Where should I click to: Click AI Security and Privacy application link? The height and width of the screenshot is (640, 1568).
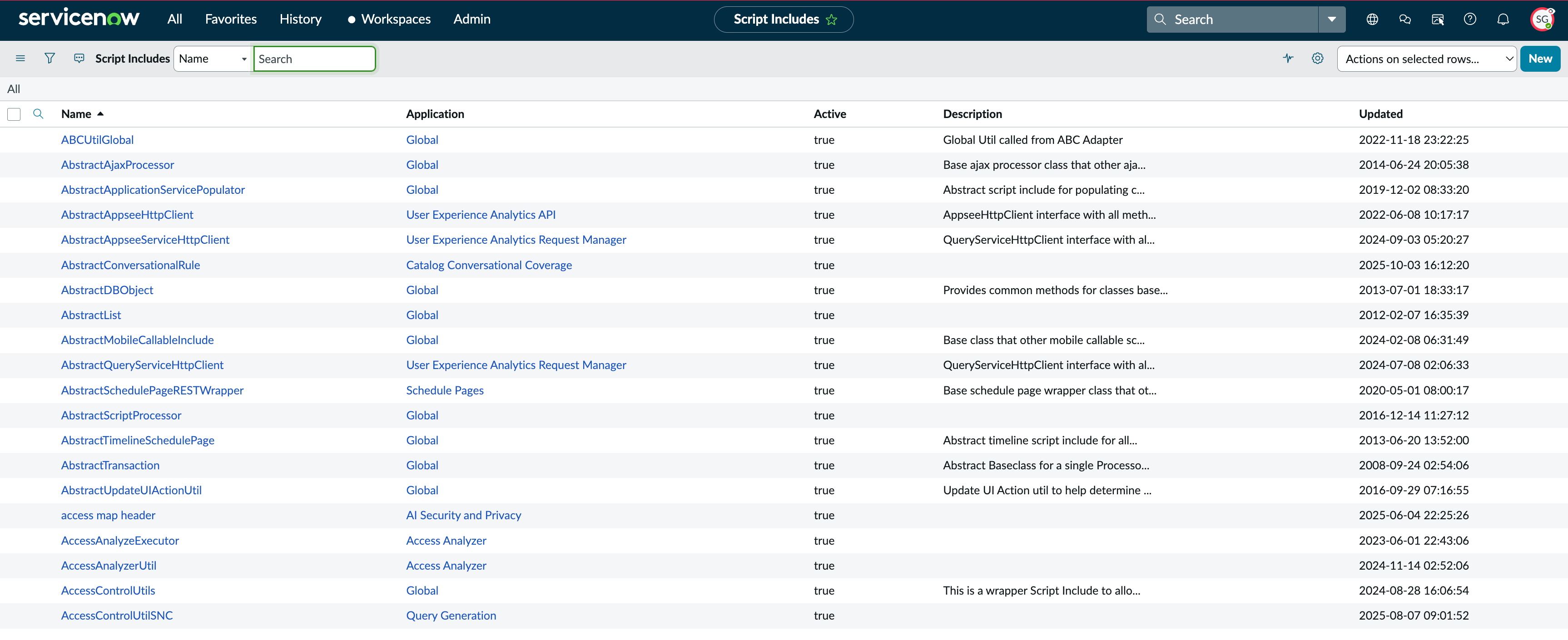463,515
